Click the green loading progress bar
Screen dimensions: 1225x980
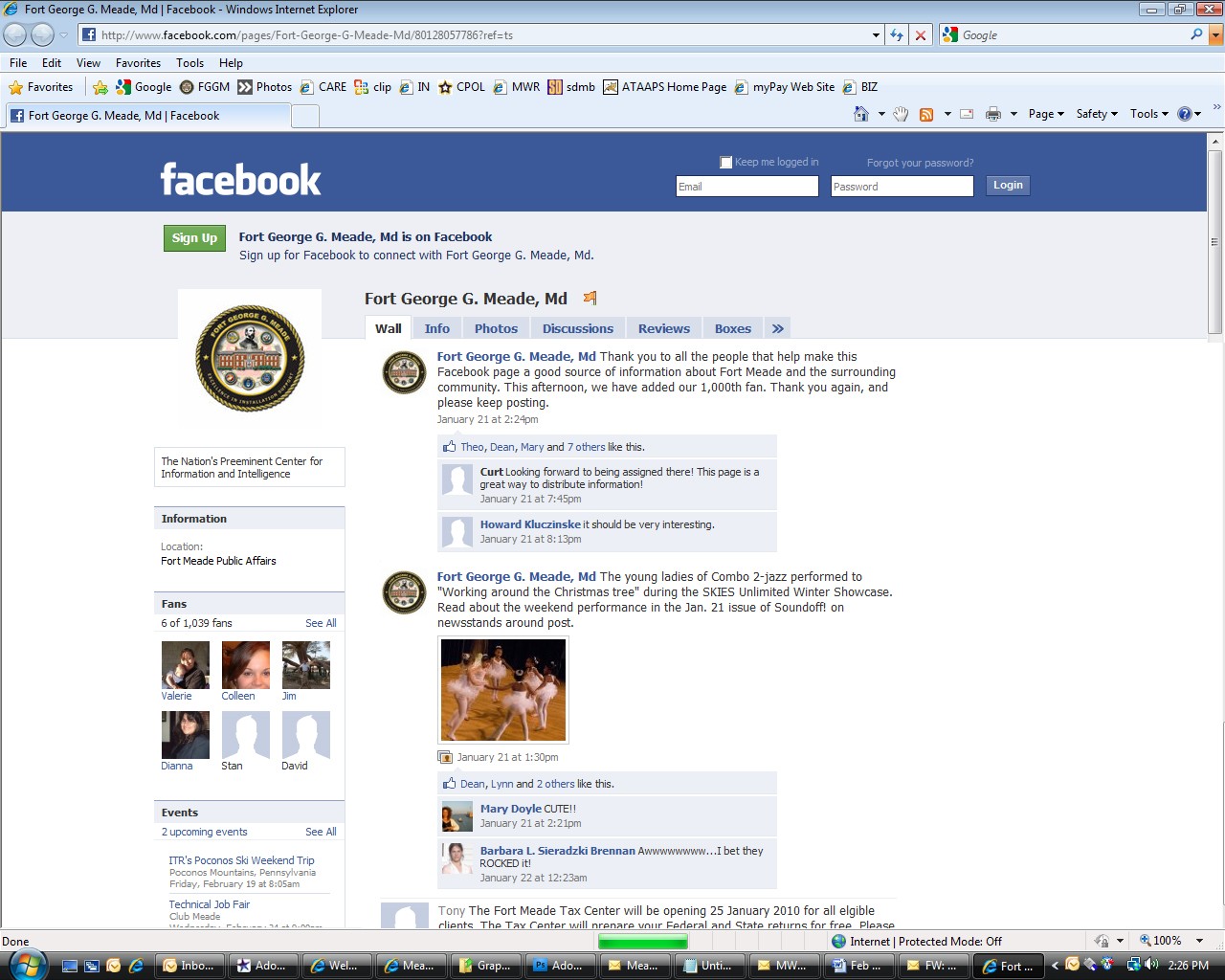click(x=642, y=942)
